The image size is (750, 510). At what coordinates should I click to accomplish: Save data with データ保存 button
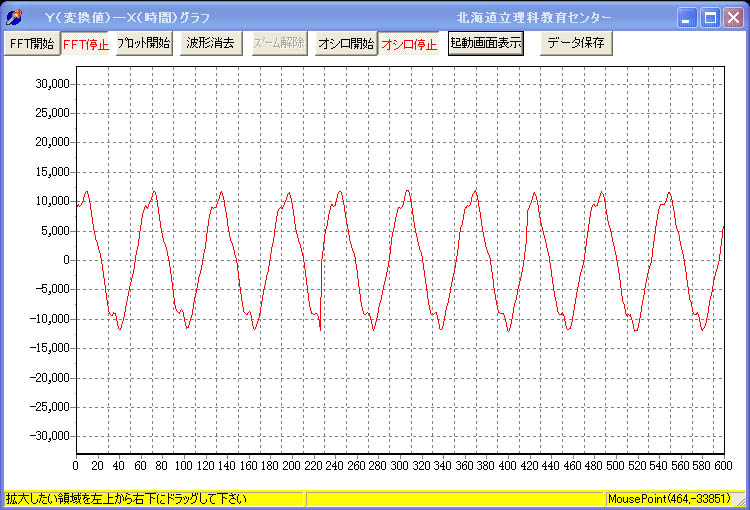576,44
